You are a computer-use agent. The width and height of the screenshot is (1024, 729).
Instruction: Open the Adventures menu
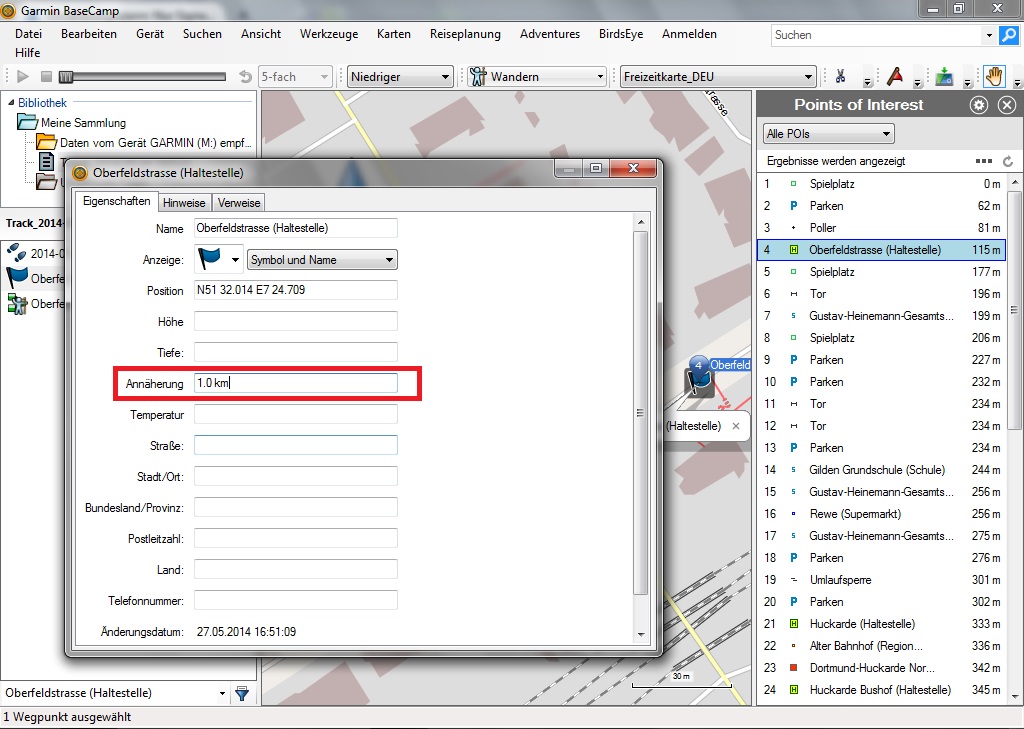pyautogui.click(x=550, y=34)
